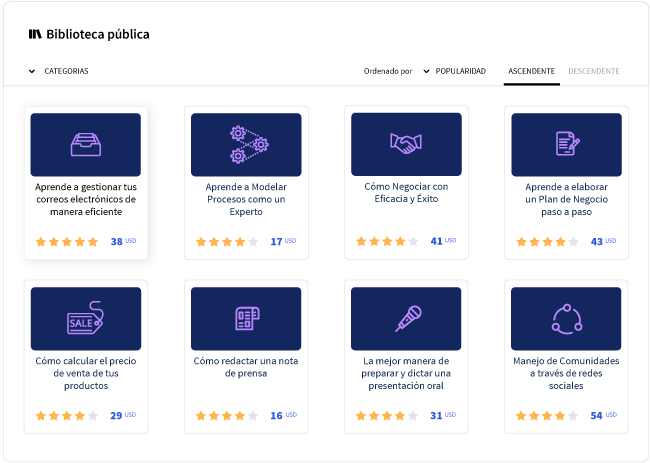The height and width of the screenshot is (463, 650).
Task: Click the document-and-pen icon on Plan de Negocio
Action: coord(567,143)
